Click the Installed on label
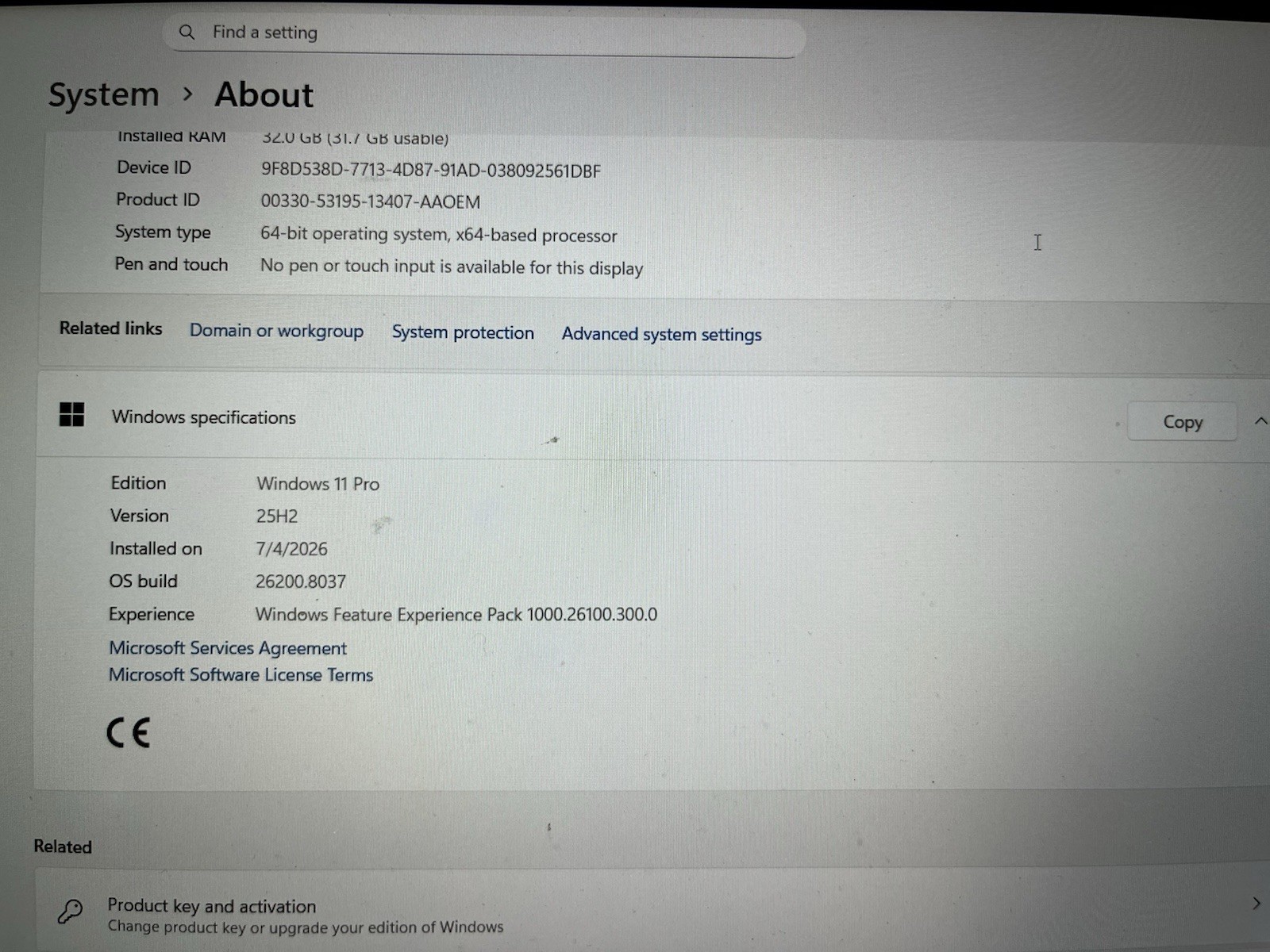 156,549
